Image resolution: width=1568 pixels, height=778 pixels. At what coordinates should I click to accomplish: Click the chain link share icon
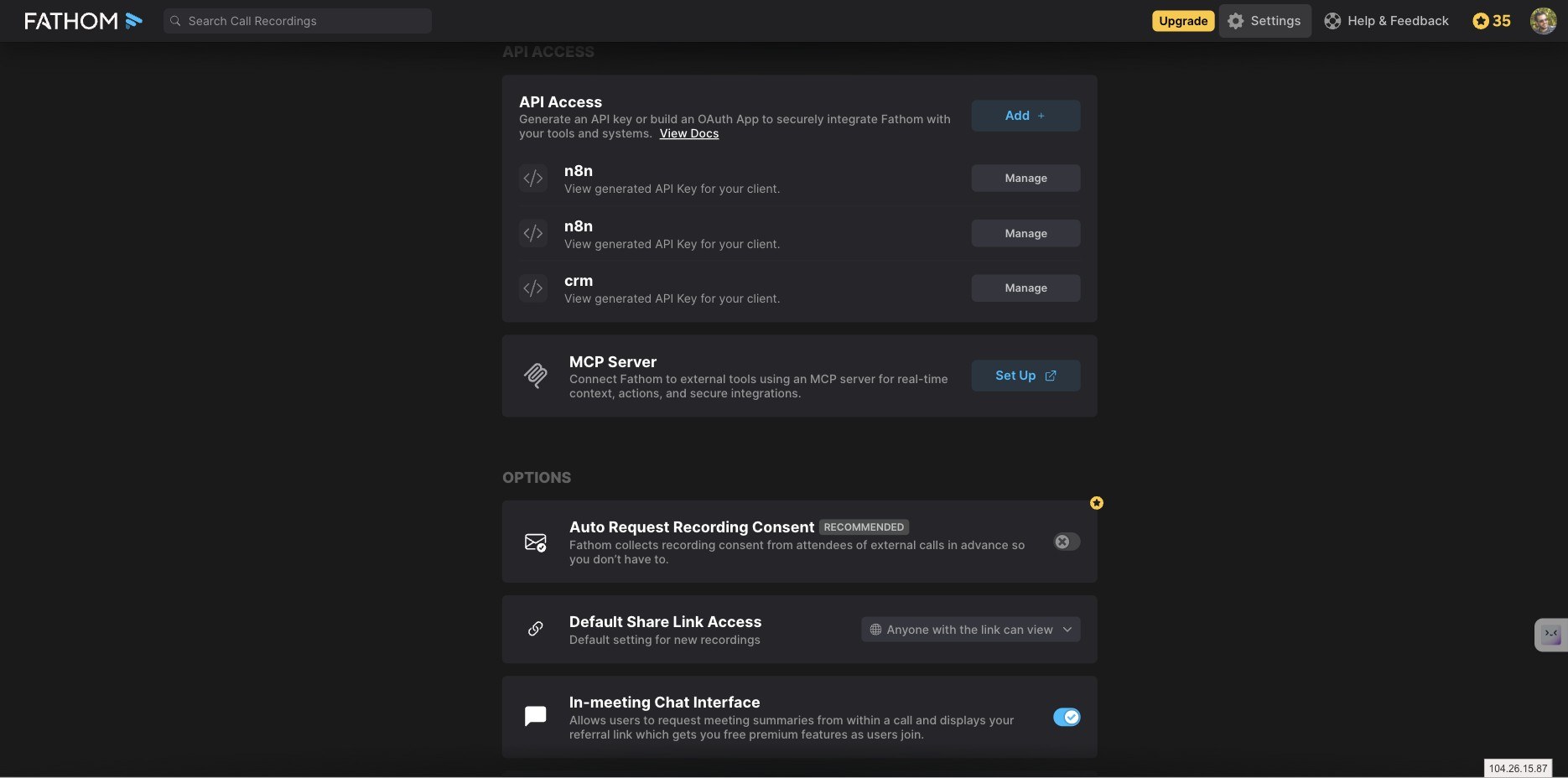coord(536,629)
